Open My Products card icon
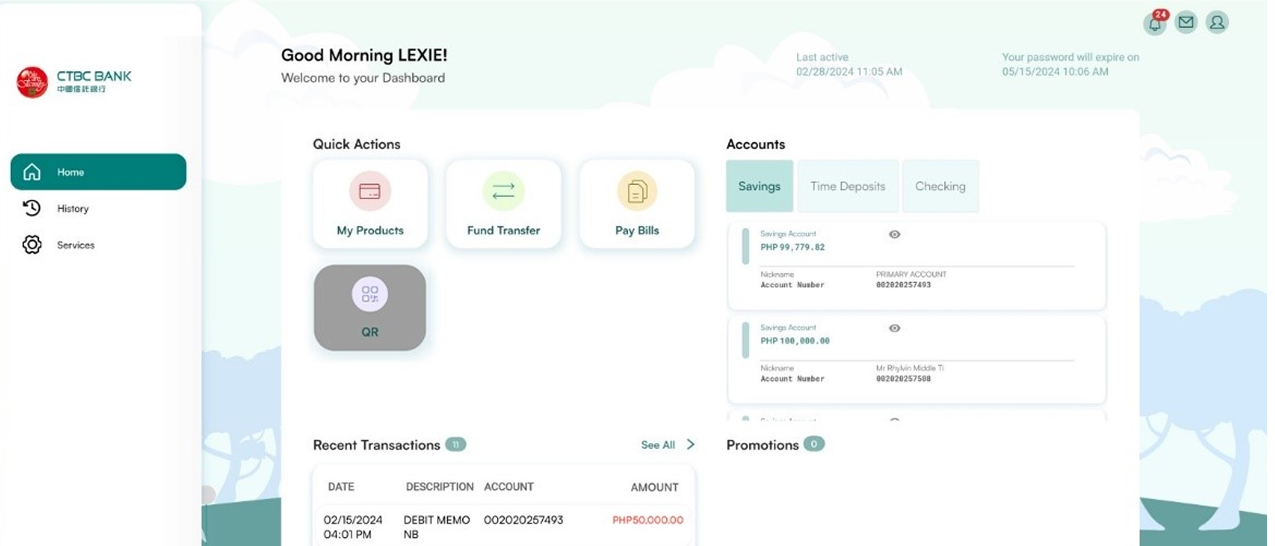Viewport: 1275px width, 546px height. (x=370, y=191)
